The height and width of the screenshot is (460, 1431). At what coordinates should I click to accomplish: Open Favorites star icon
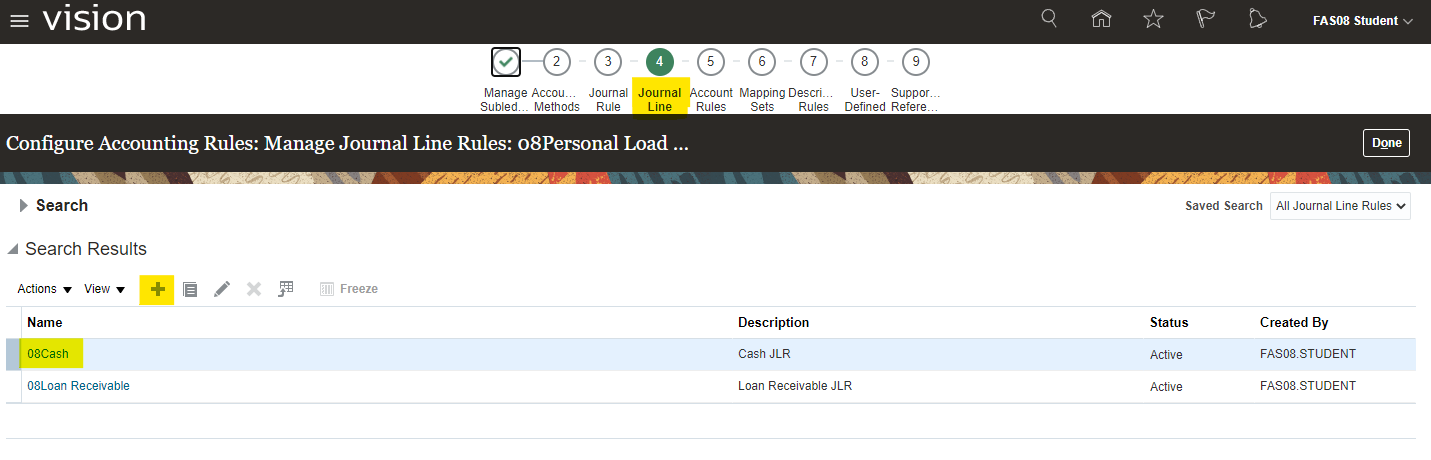pyautogui.click(x=1153, y=19)
